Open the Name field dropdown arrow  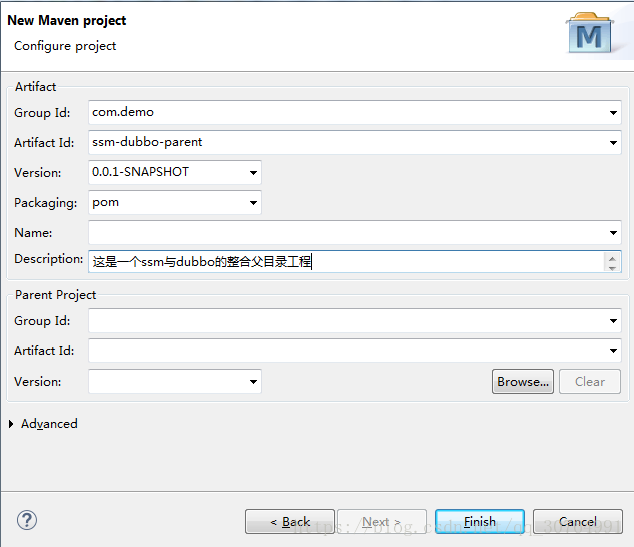tap(613, 233)
